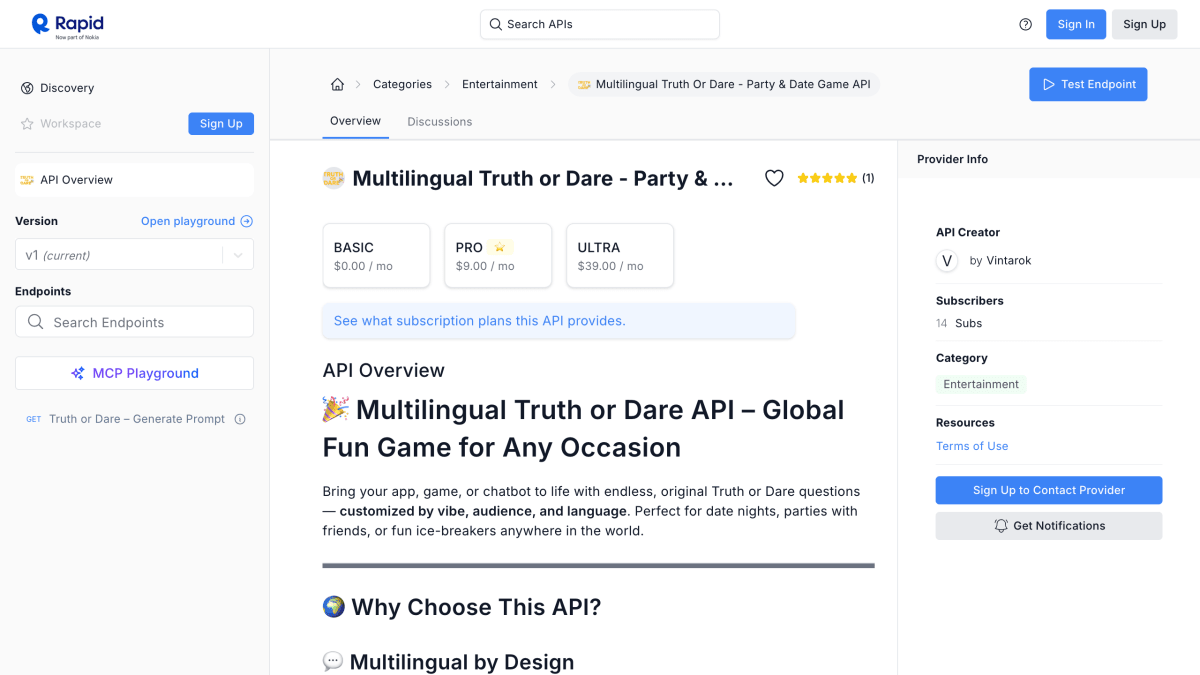The width and height of the screenshot is (1200, 675).
Task: Click the "(1)" review count
Action: pos(868,178)
